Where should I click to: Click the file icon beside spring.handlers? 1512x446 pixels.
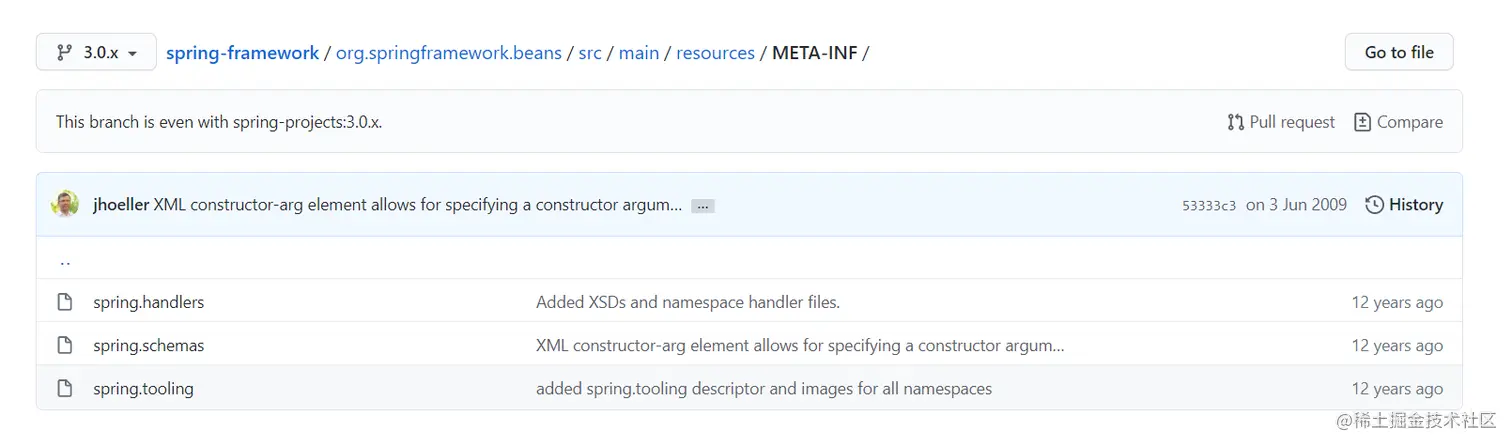(x=65, y=302)
